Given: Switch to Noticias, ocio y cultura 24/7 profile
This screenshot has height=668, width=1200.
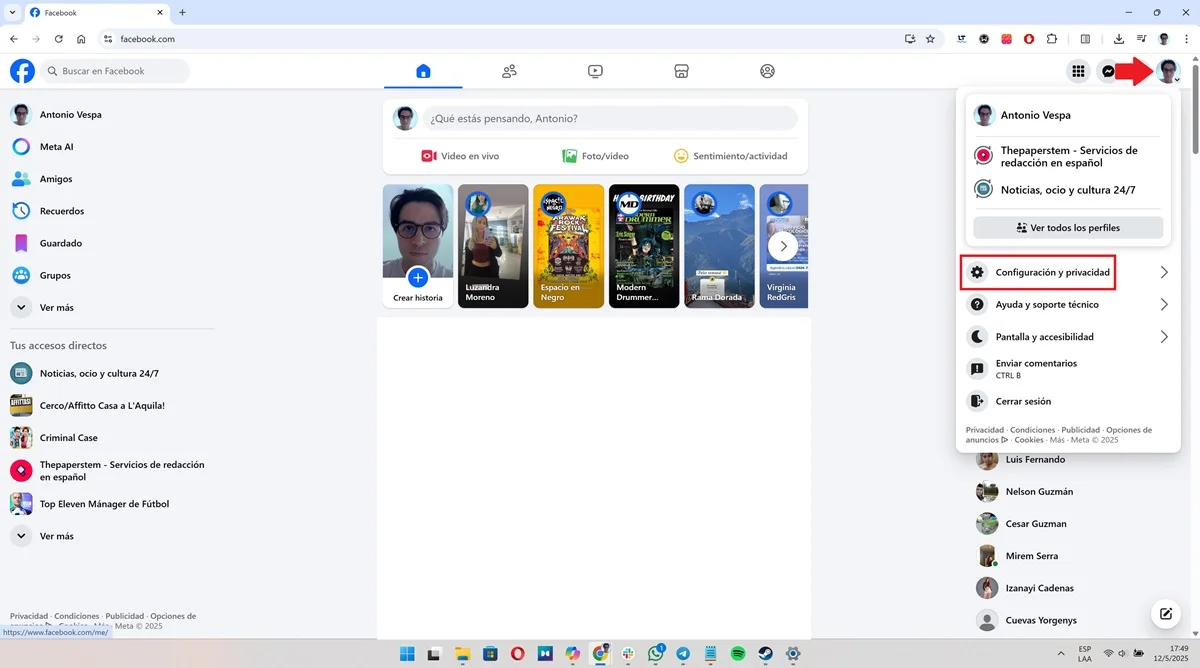Looking at the screenshot, I should (1068, 189).
